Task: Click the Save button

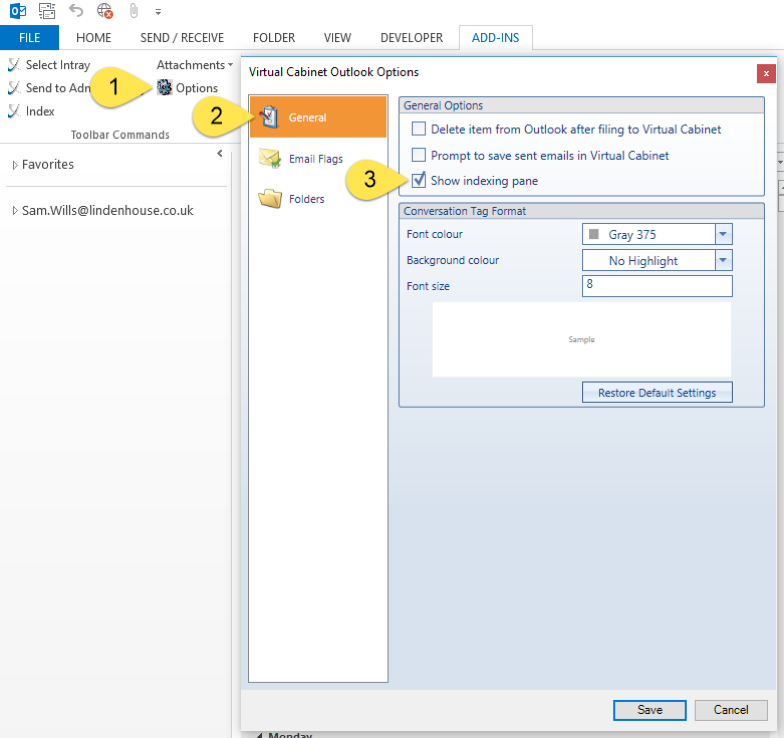Action: (650, 710)
